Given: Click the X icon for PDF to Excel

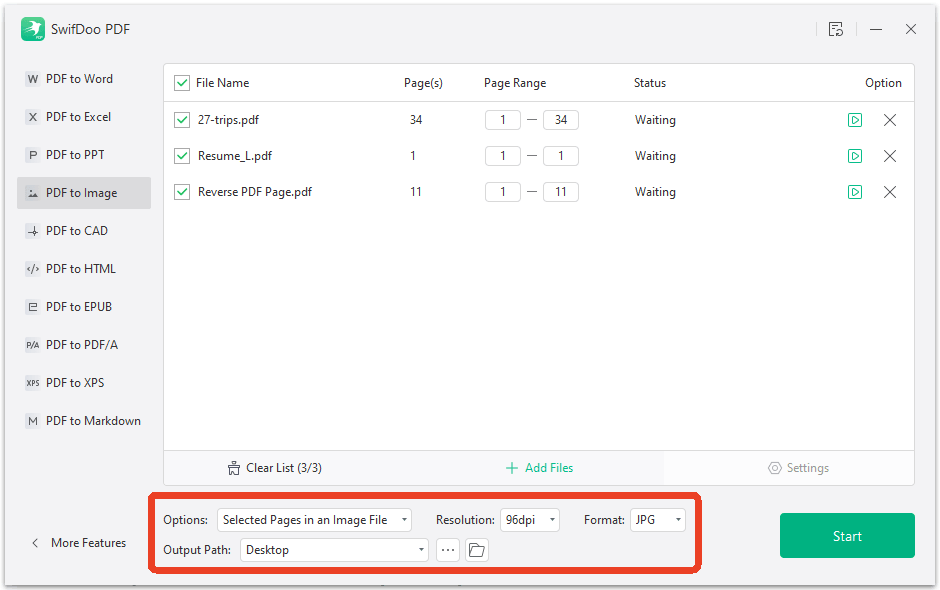Looking at the screenshot, I should 33,117.
